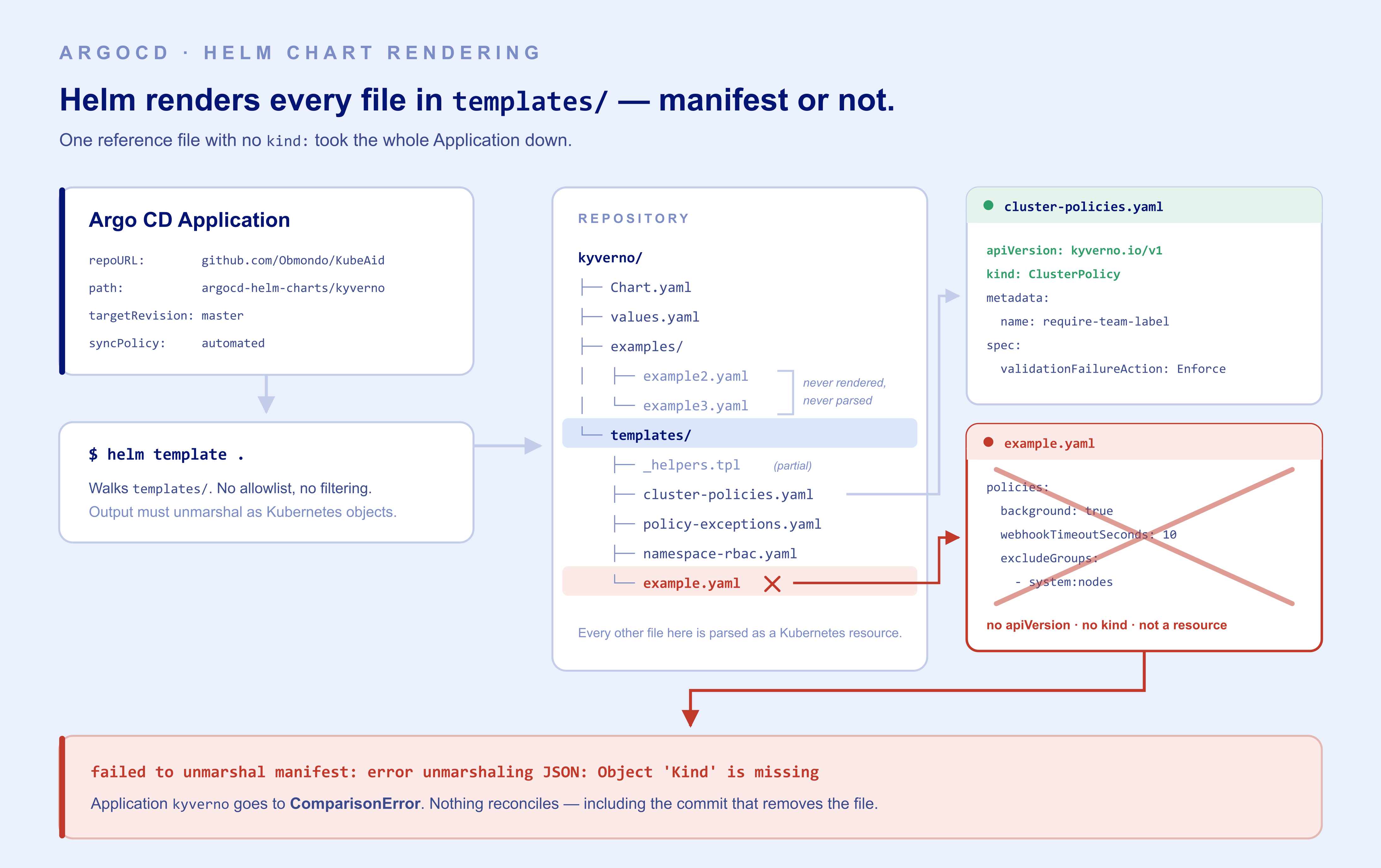Screen dimensions: 1381x868
Task: Click 'metadata:' line in cluster-policies card
Action: click(x=1017, y=298)
